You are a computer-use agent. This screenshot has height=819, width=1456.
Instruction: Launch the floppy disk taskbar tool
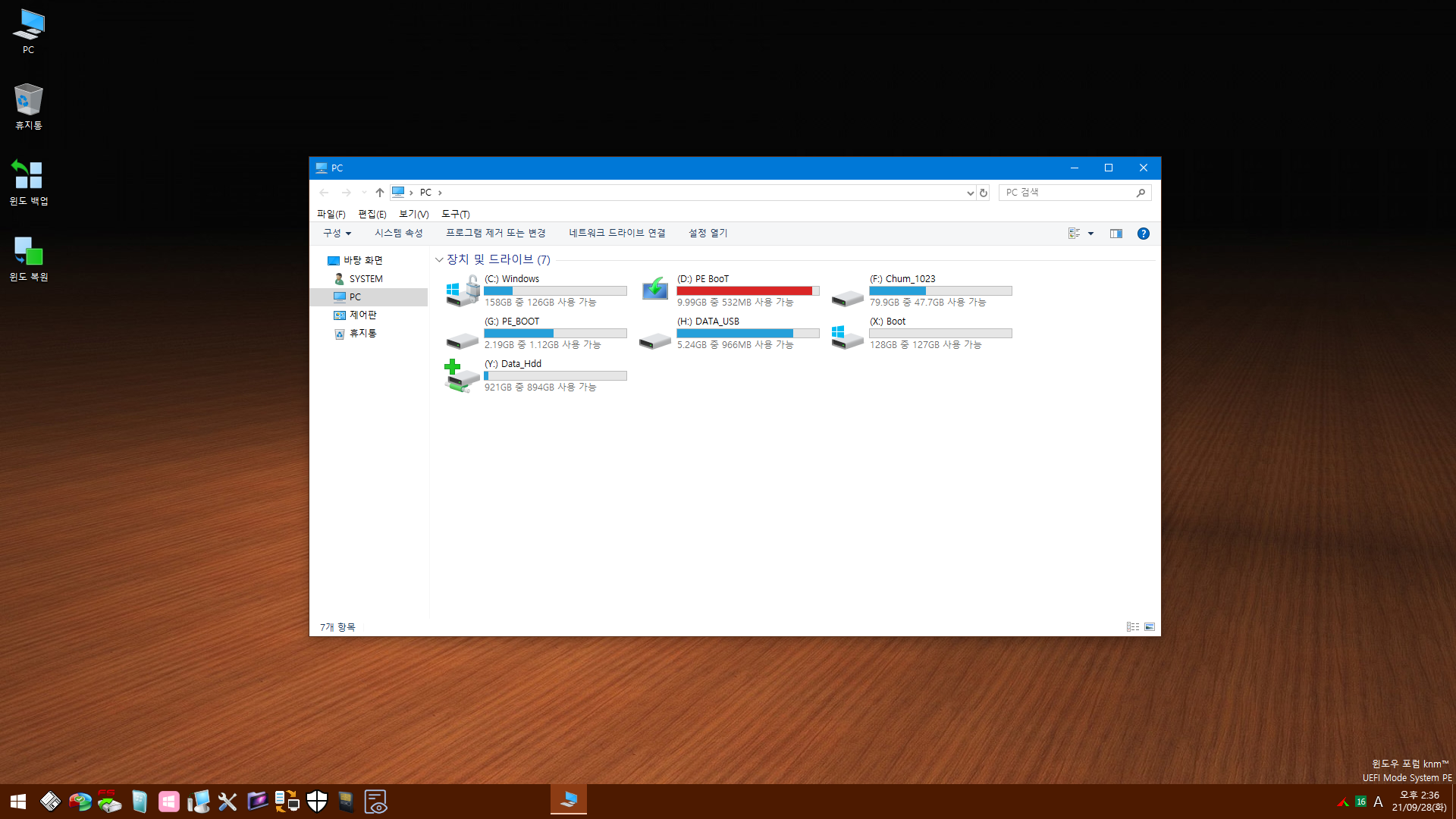(51, 802)
